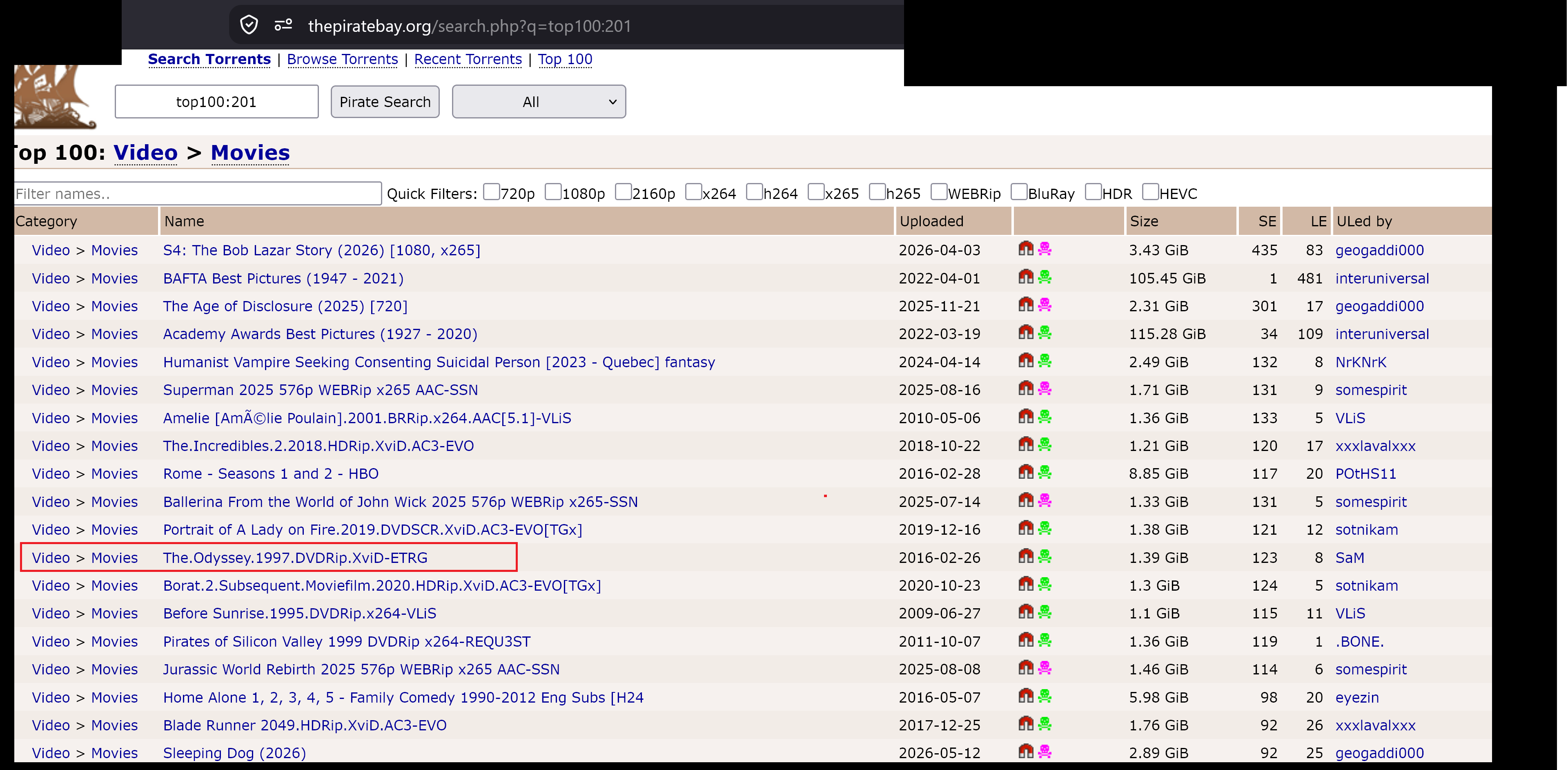
Task: Open Pirates of Silicon Valley 1999 torrent
Action: tap(347, 642)
